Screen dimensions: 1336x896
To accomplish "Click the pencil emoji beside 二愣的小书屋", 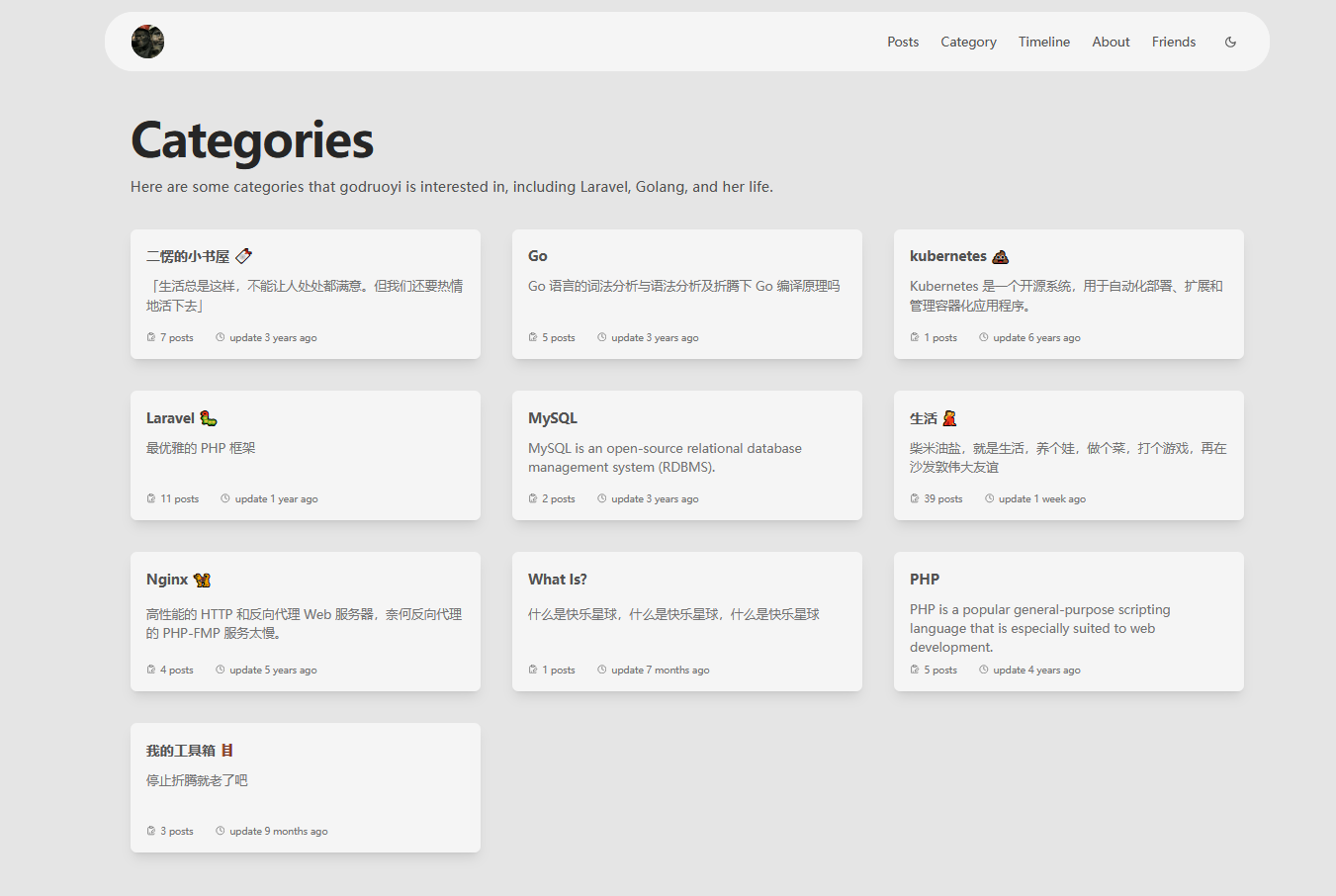I will (x=243, y=255).
